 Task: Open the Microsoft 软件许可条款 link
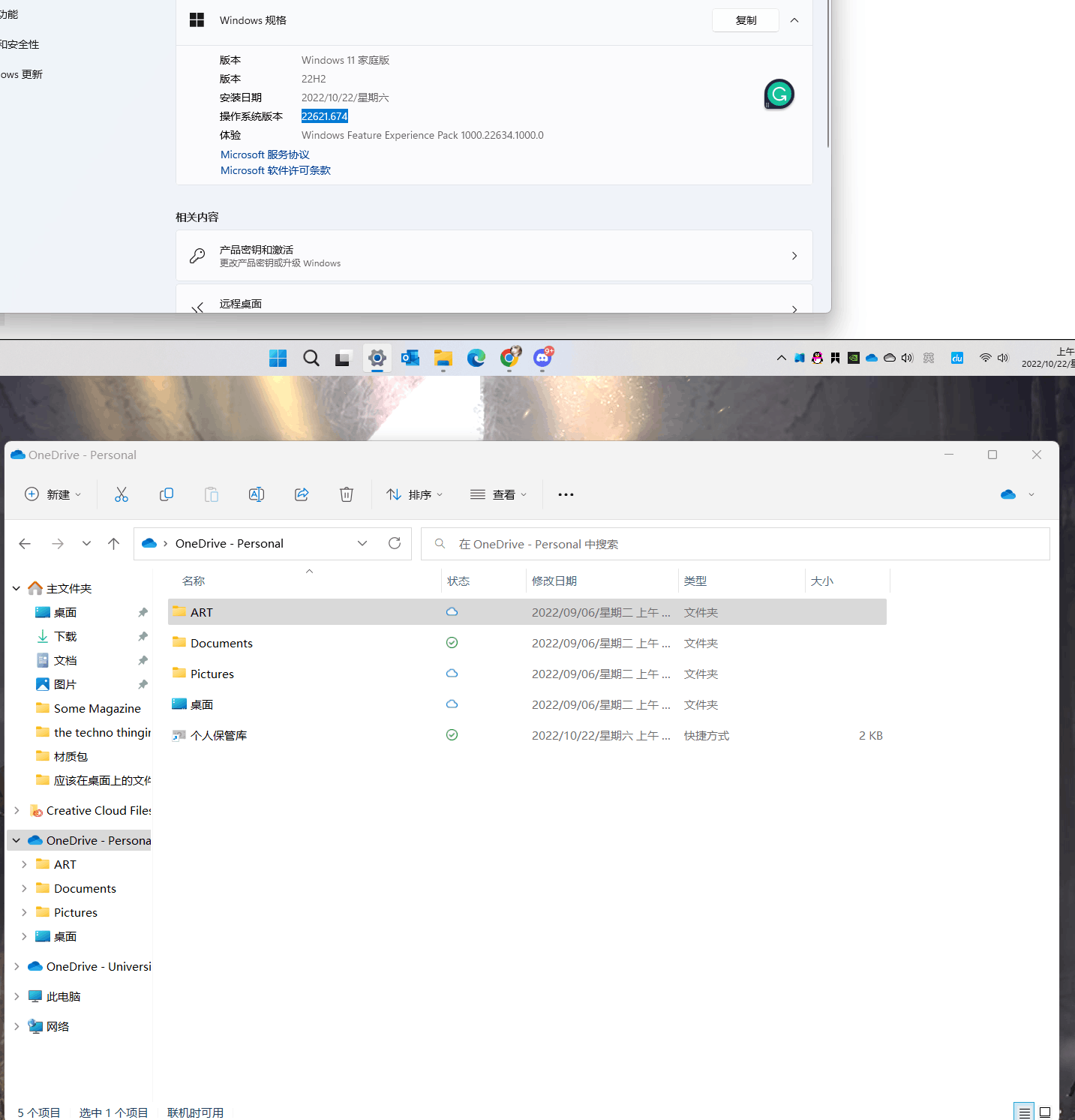[x=275, y=170]
